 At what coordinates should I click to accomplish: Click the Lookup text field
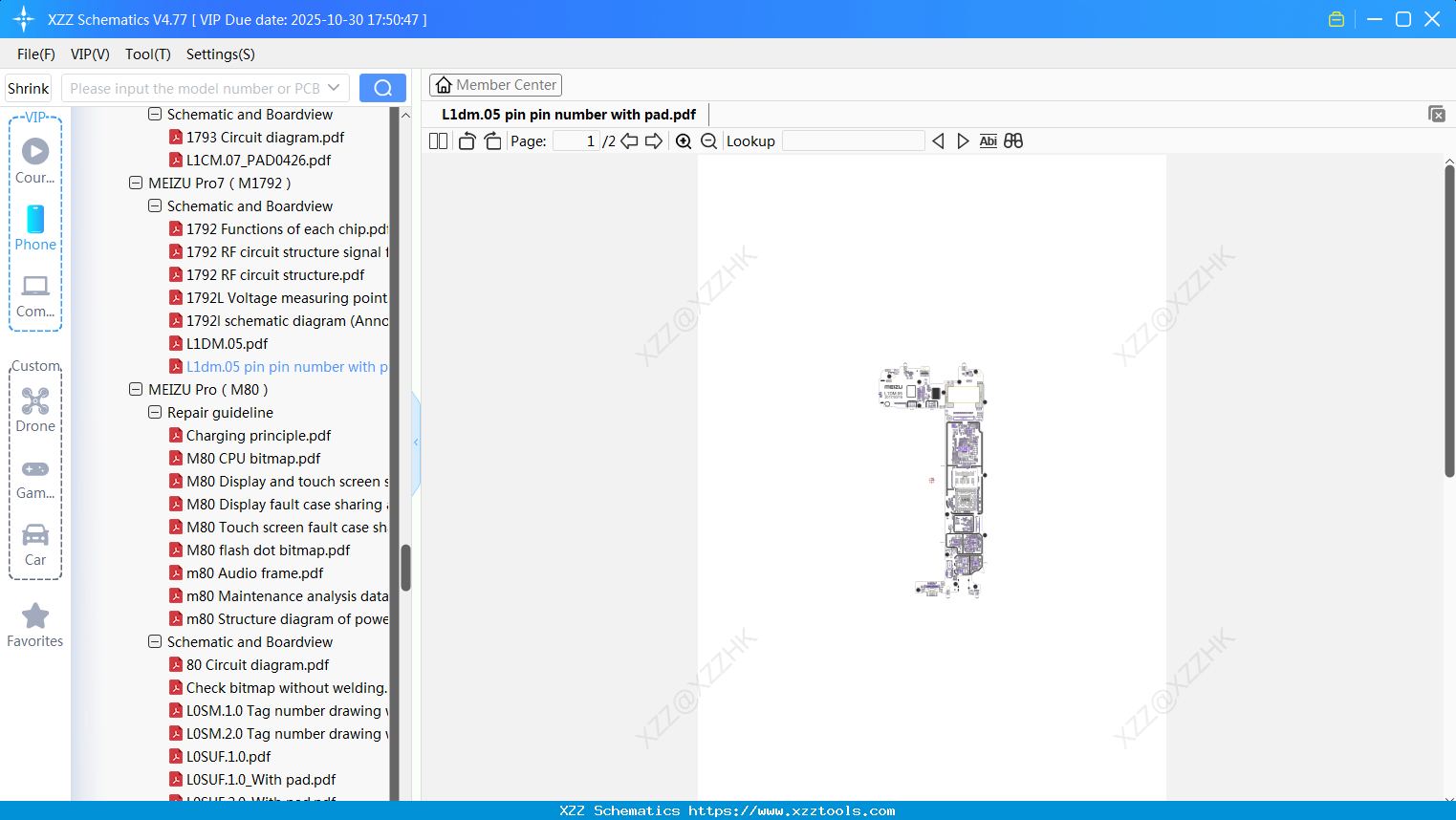(853, 141)
